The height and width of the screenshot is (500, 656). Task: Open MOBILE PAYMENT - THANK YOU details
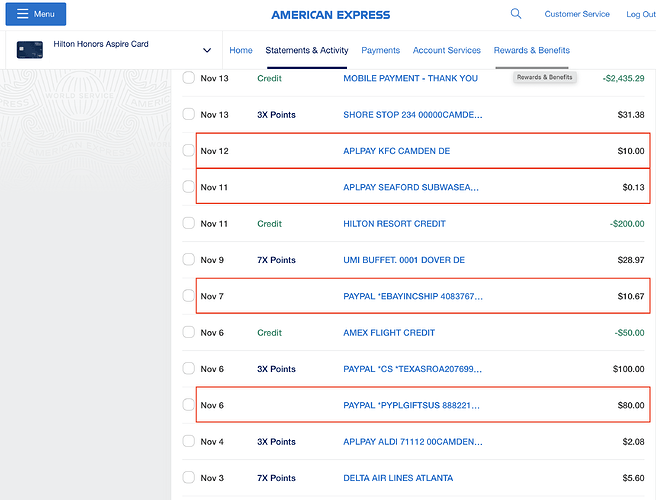pos(410,78)
